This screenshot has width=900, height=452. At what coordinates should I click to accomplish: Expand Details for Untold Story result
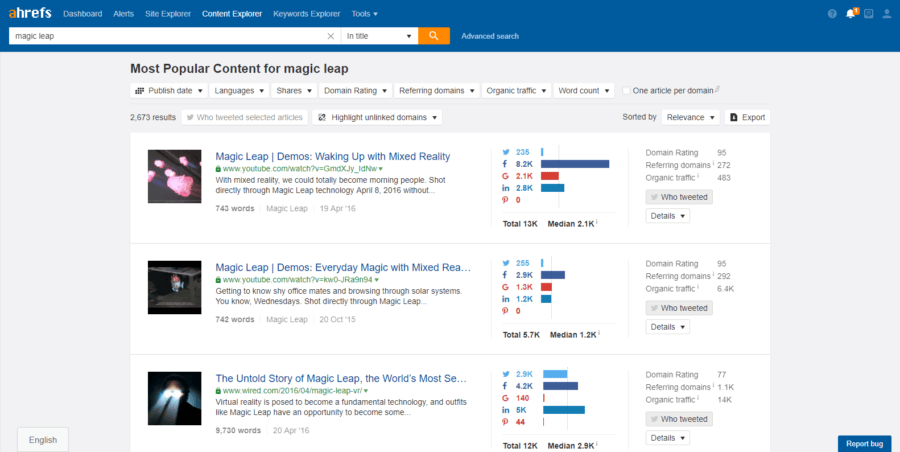pyautogui.click(x=668, y=438)
